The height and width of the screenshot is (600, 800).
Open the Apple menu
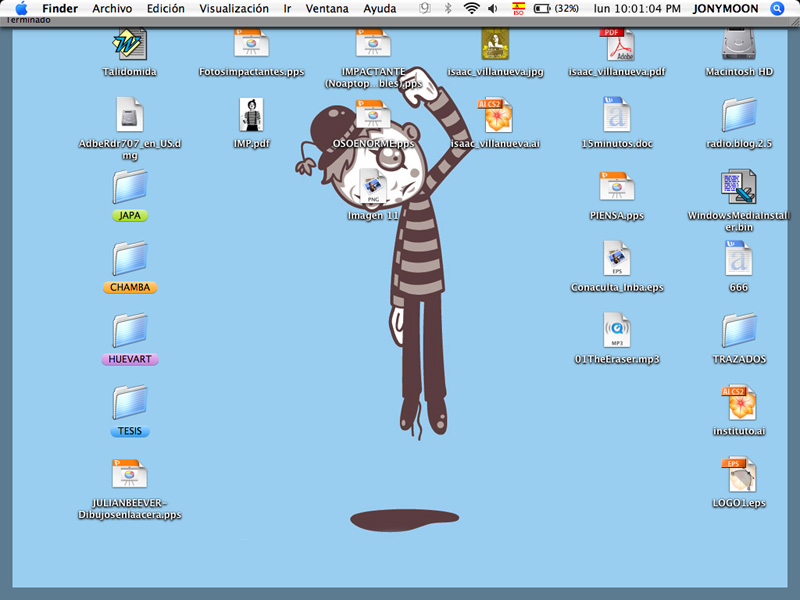pos(21,8)
